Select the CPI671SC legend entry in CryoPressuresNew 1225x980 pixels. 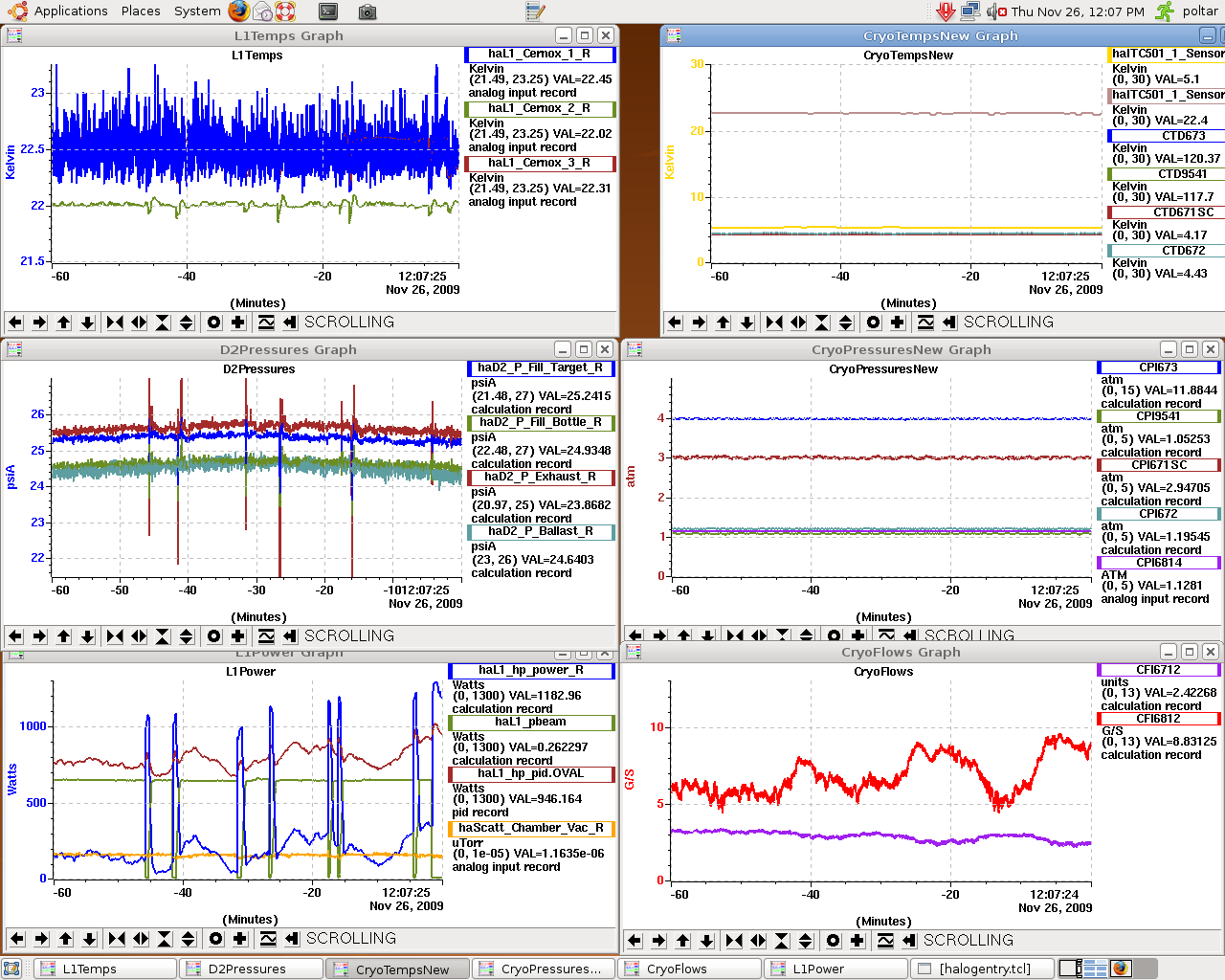(1159, 466)
